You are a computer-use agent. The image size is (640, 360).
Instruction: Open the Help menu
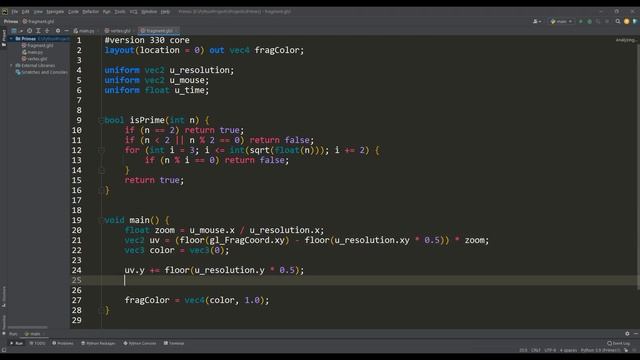coord(165,11)
